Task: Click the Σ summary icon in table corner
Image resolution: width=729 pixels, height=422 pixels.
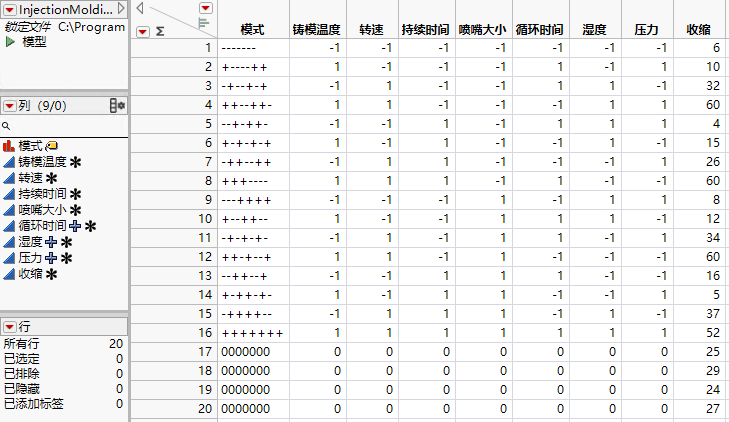Action: [160, 32]
